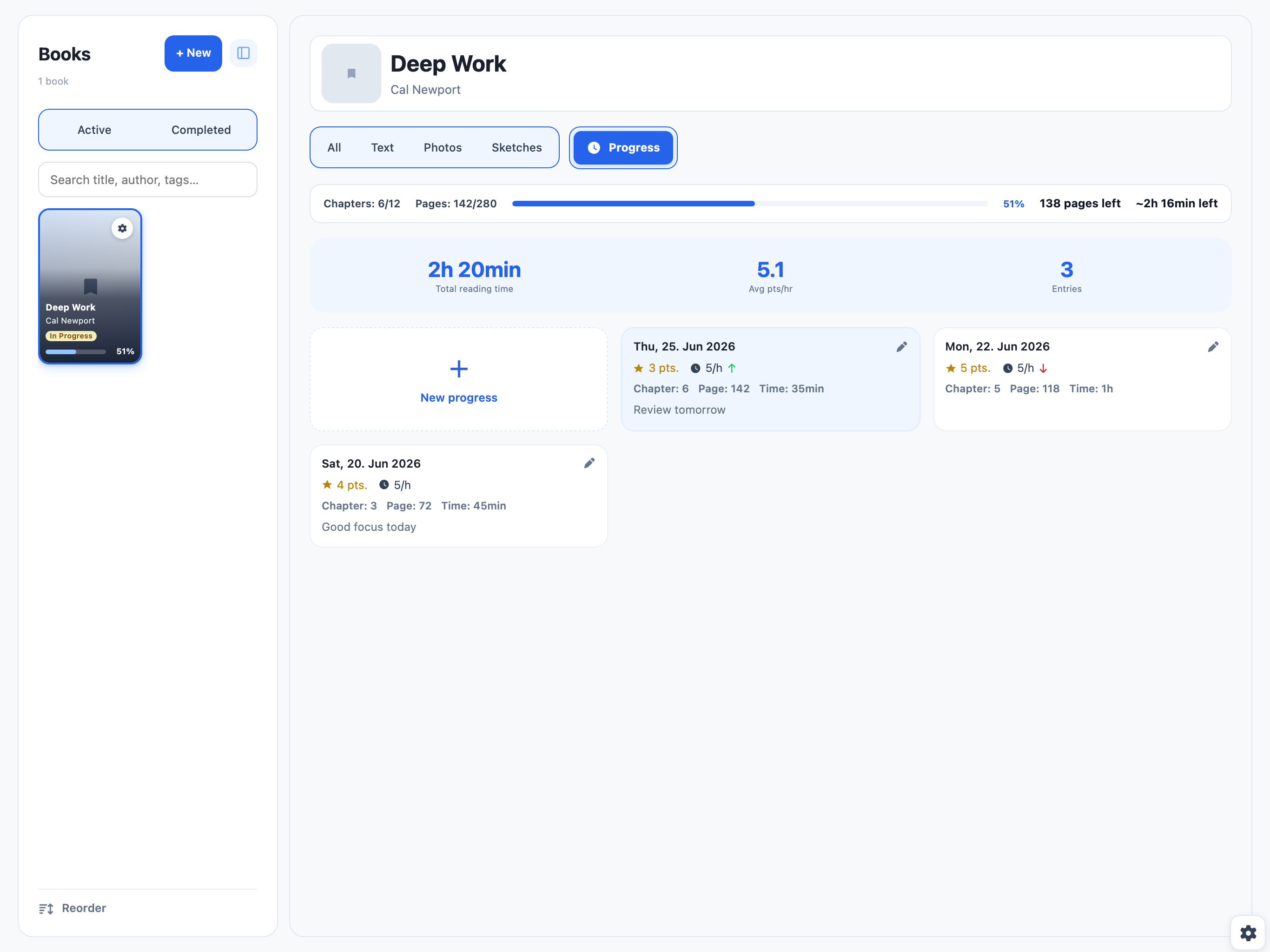1270x952 pixels.
Task: Open the Deep Work book card
Action: (90, 286)
